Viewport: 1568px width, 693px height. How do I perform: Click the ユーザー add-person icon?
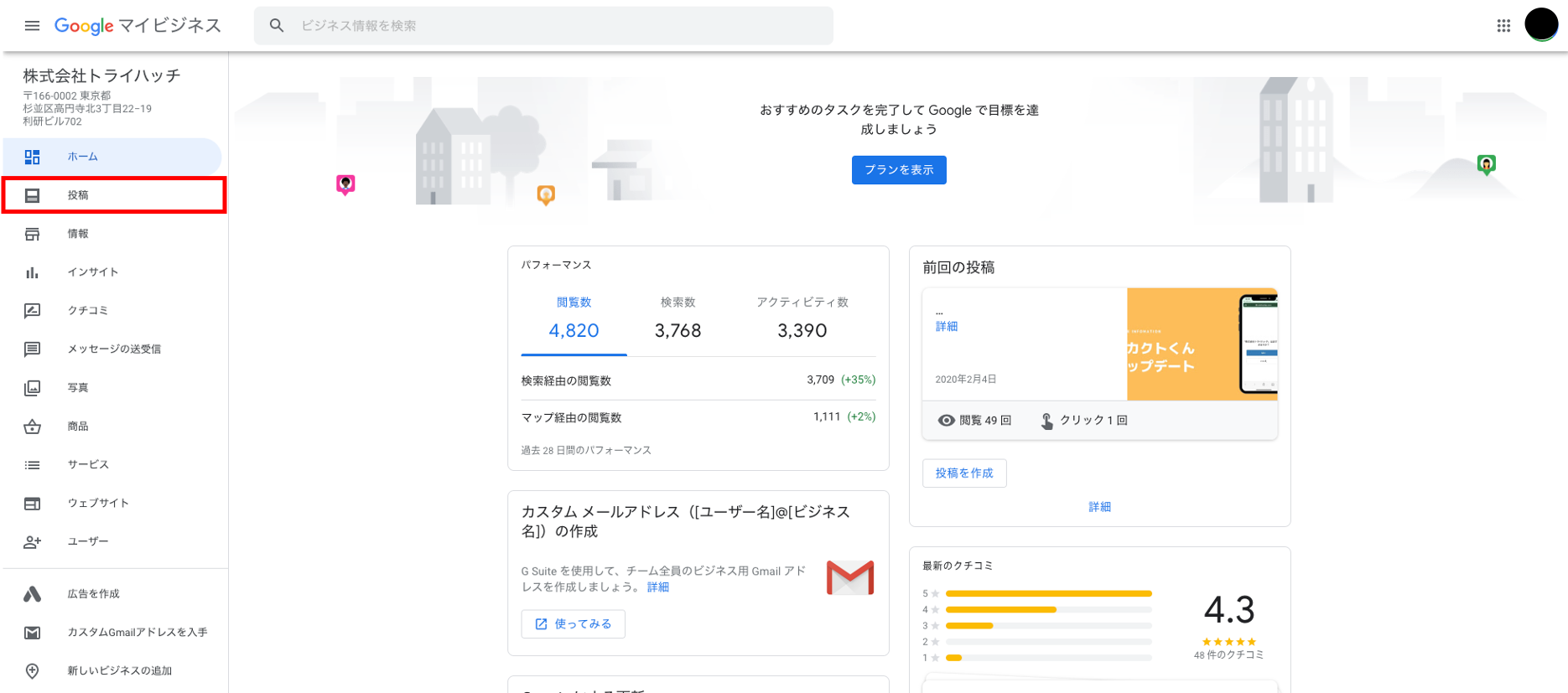tap(32, 542)
